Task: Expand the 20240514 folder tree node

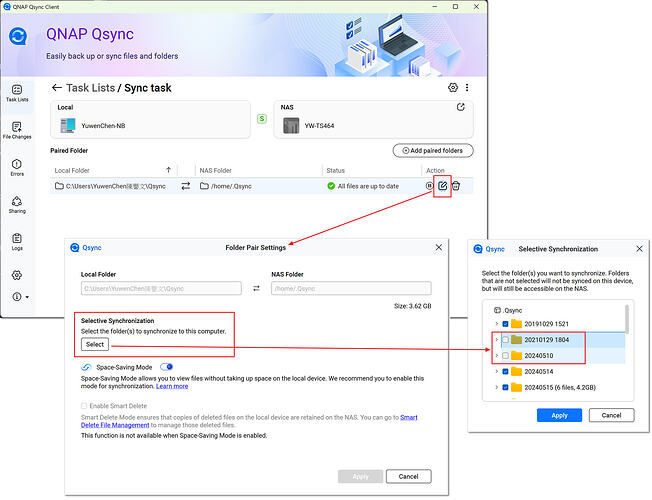Action: (x=496, y=370)
